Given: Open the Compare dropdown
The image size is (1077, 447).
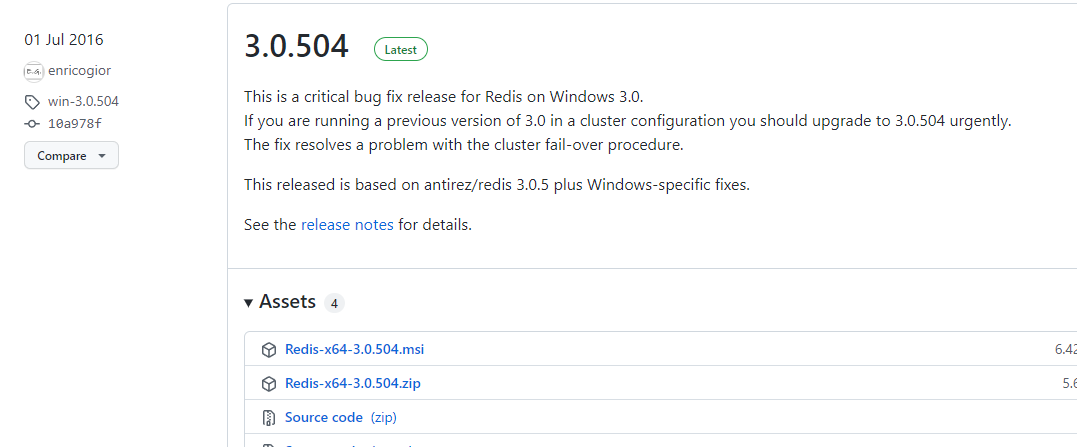Looking at the screenshot, I should 71,156.
